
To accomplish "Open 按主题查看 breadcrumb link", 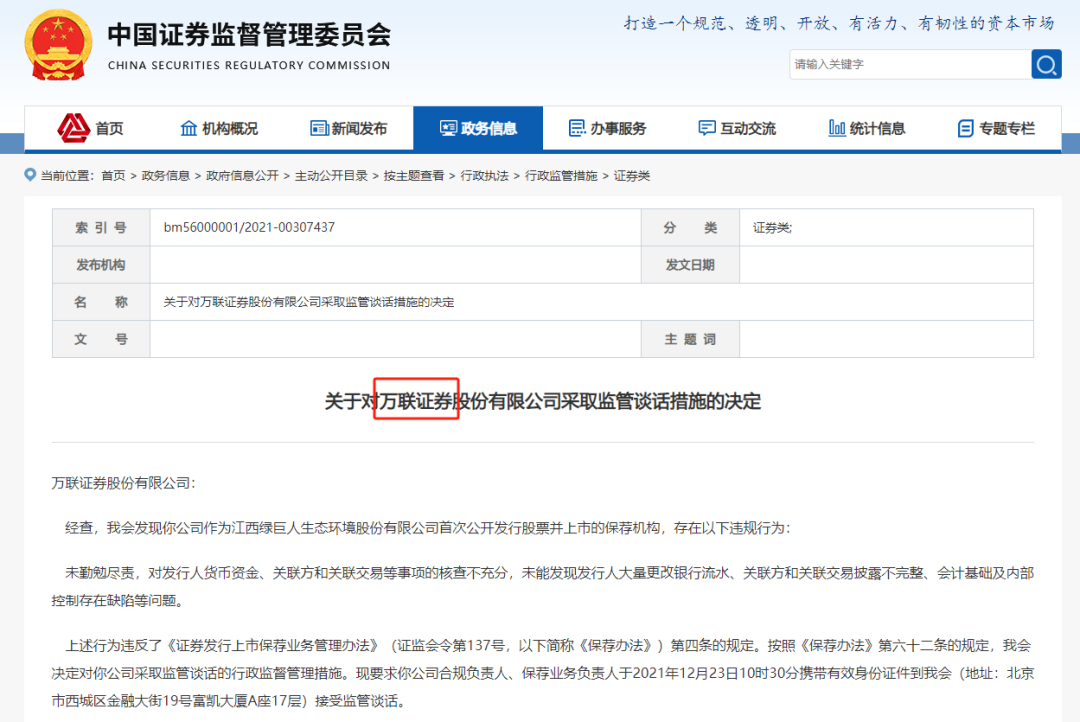I will click(x=414, y=176).
